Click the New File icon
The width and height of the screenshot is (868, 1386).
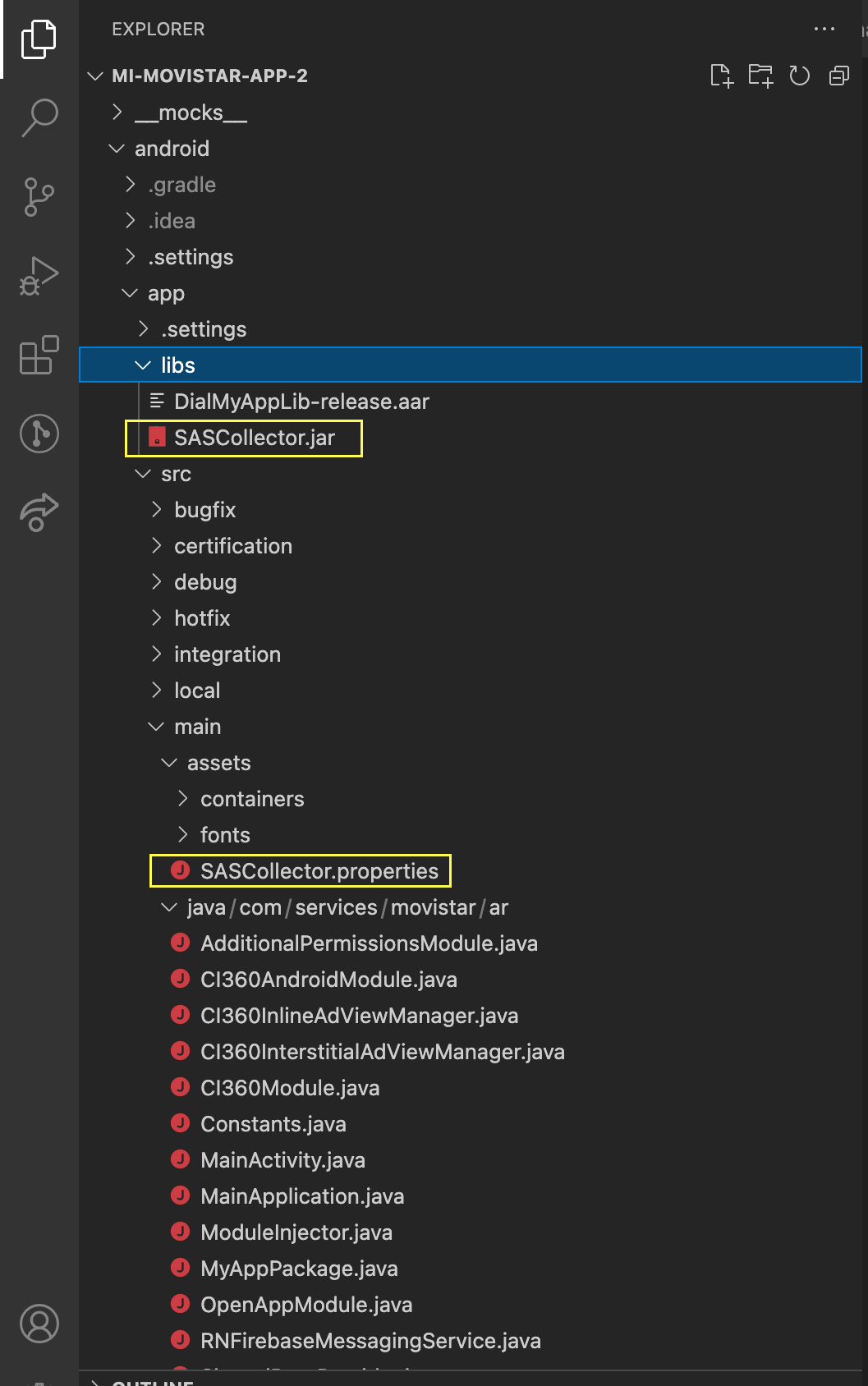click(x=721, y=76)
